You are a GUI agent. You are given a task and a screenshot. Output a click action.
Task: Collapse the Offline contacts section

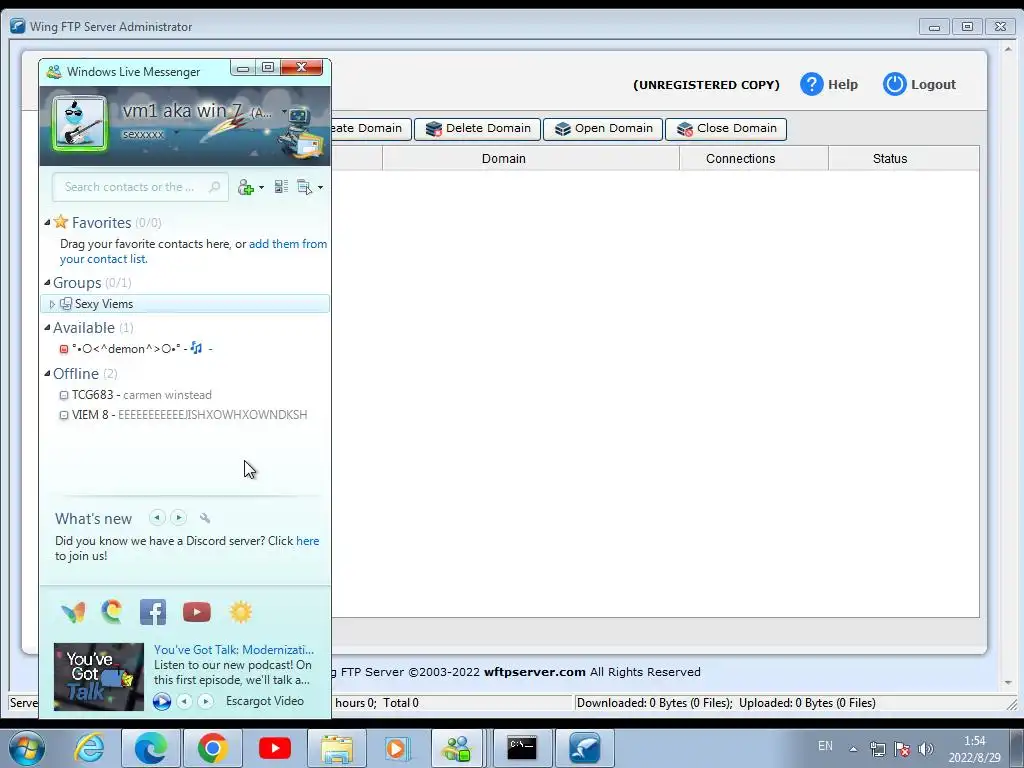47,374
